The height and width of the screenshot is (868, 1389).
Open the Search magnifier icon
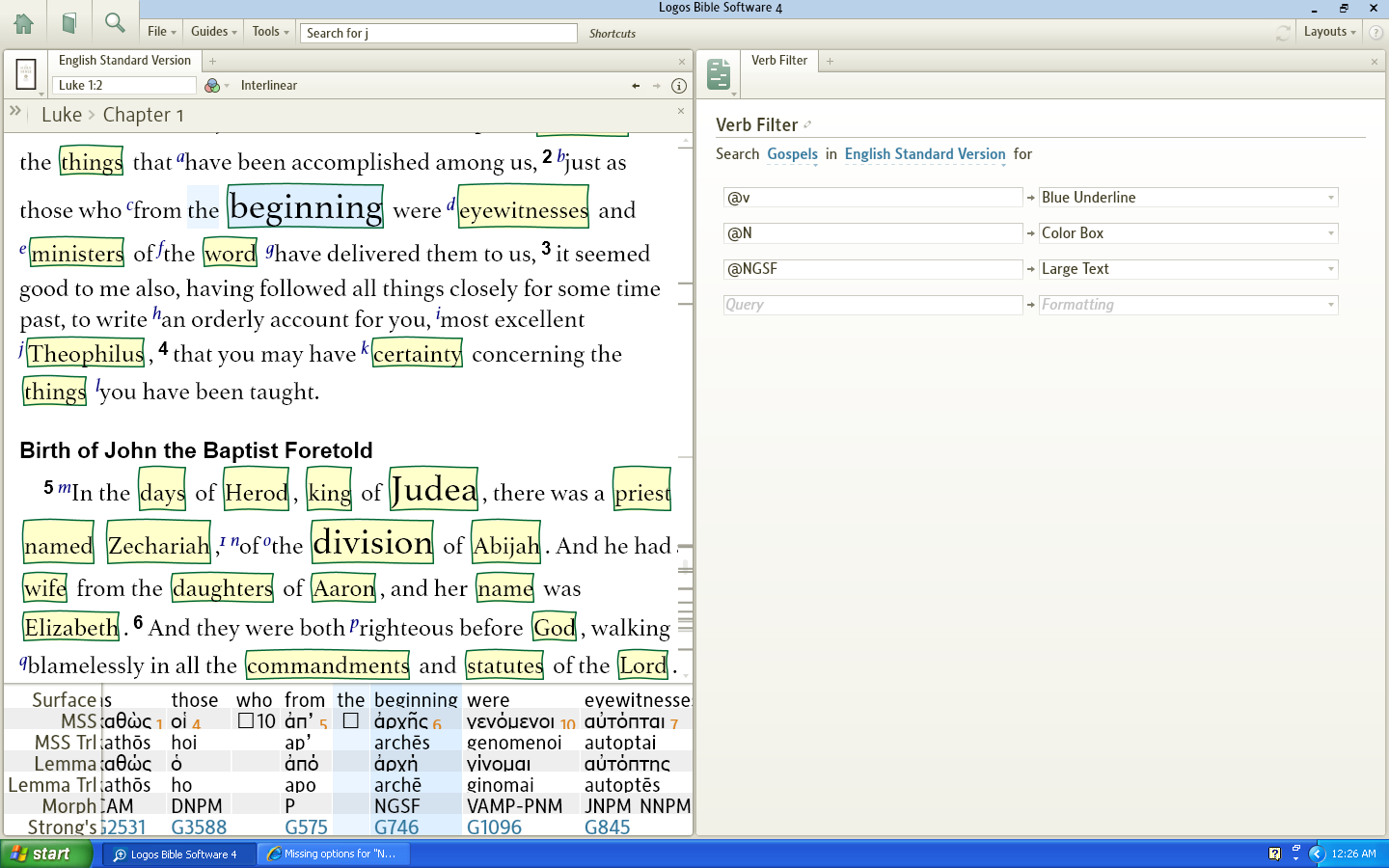[x=115, y=23]
